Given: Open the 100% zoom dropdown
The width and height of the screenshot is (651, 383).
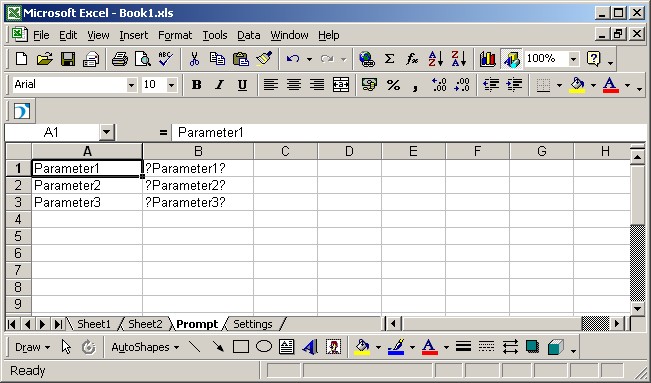Looking at the screenshot, I should [x=573, y=59].
